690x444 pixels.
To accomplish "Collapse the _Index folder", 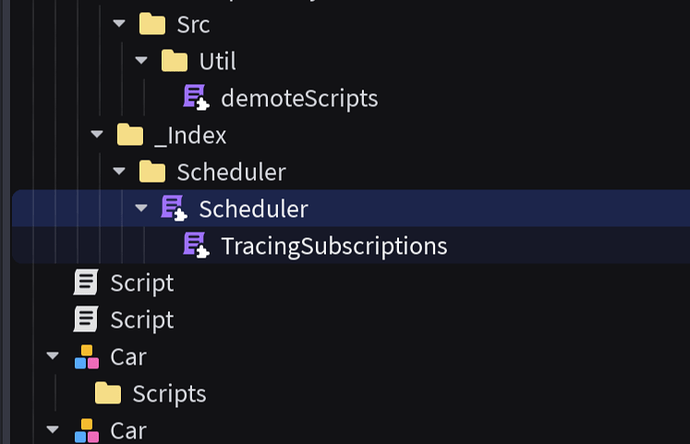I will 97,134.
